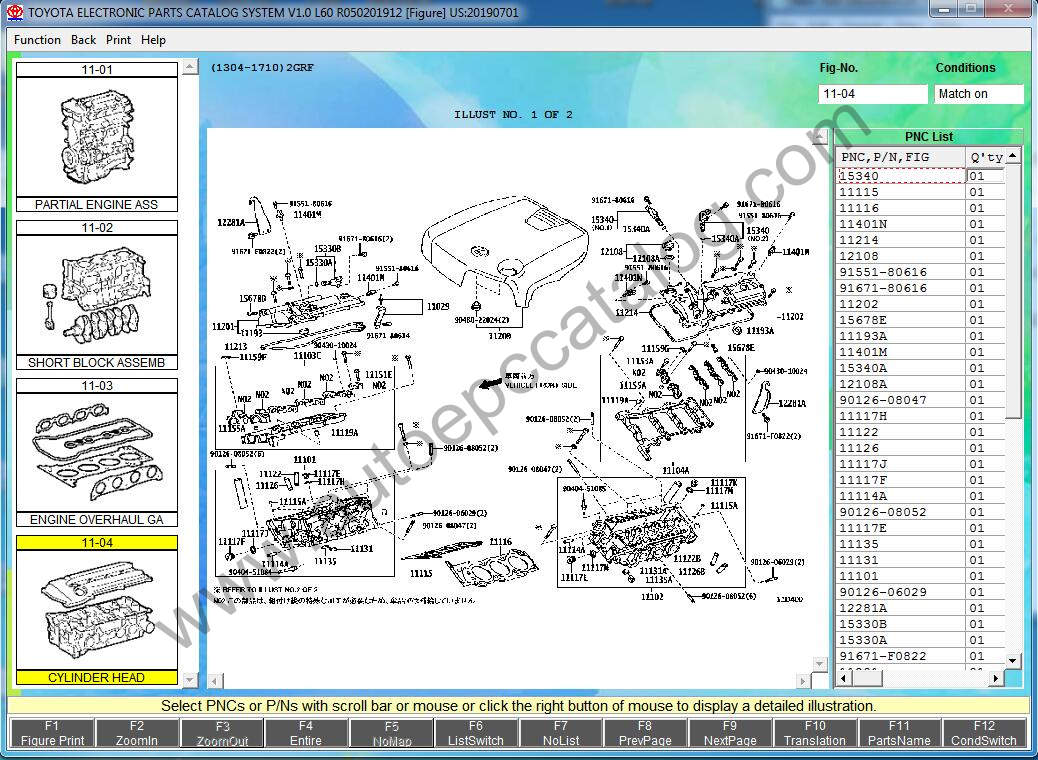Click F8 PrevPage button

(x=645, y=733)
